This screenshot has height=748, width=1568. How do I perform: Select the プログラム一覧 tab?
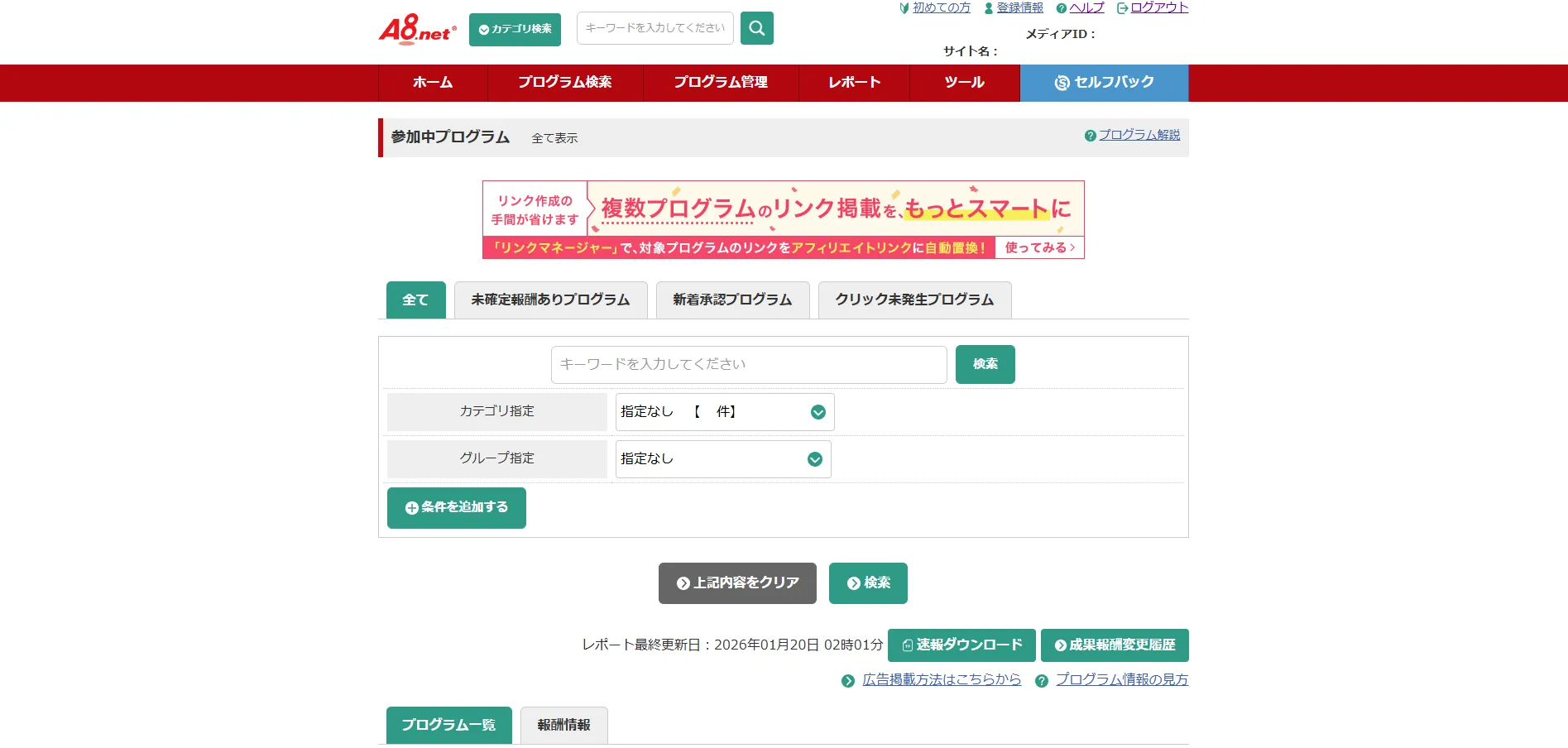(x=449, y=725)
